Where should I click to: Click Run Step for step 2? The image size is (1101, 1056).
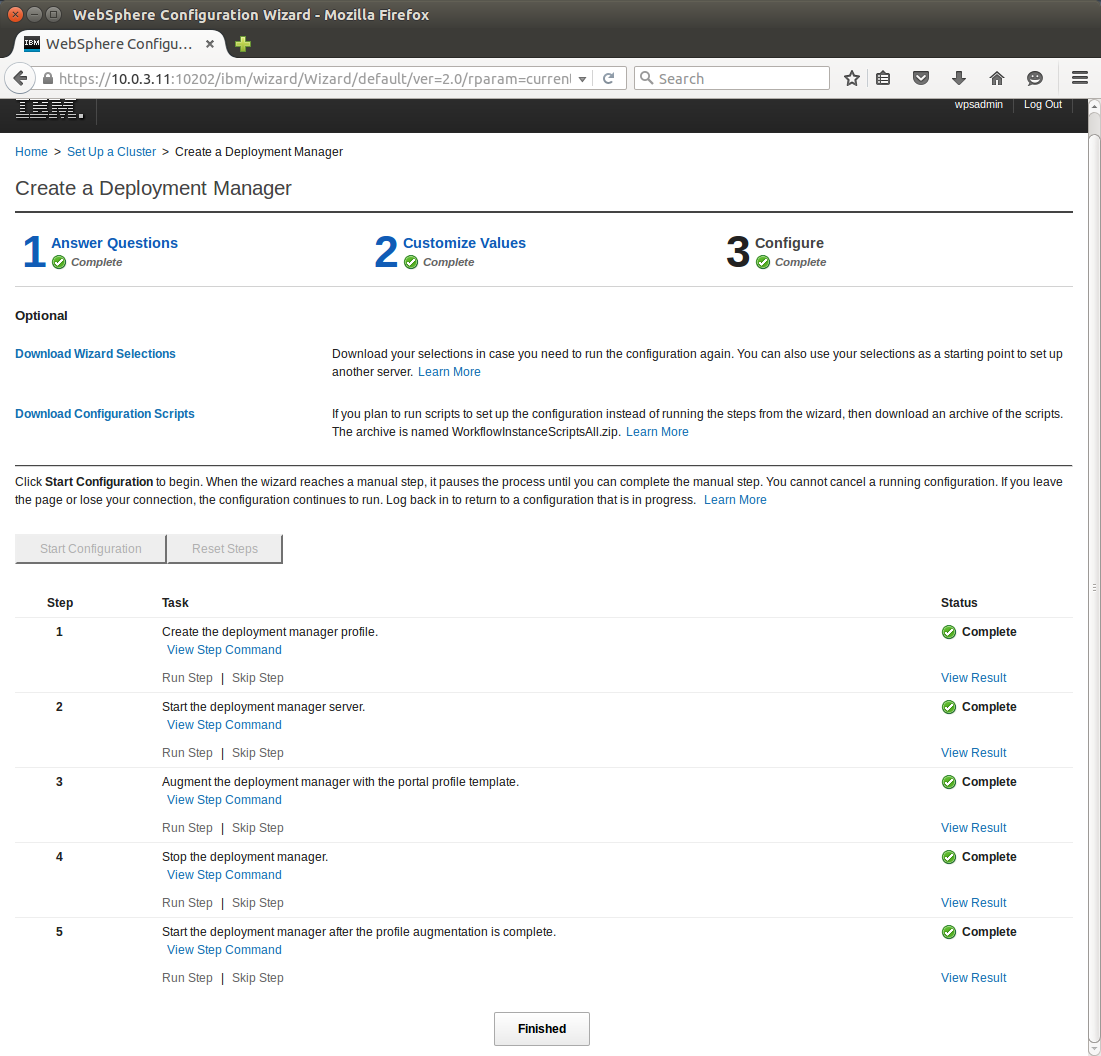pyautogui.click(x=187, y=753)
